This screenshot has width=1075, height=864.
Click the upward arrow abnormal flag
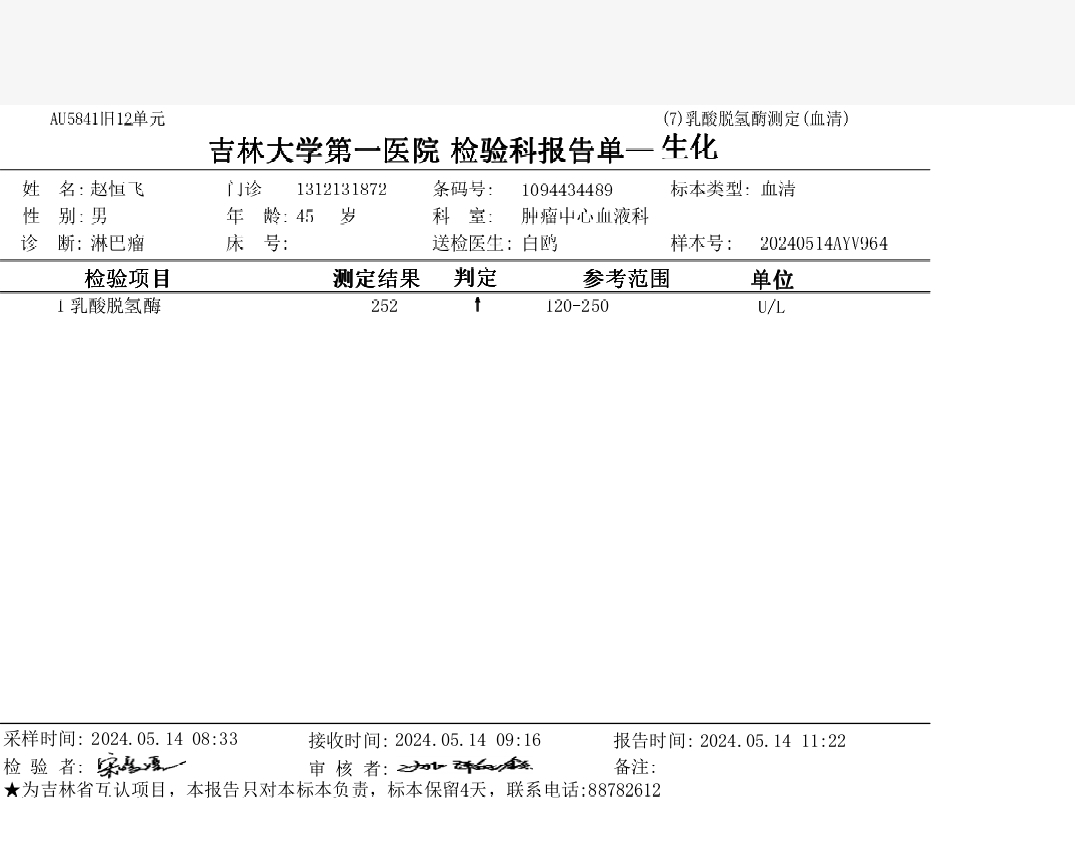pyautogui.click(x=477, y=304)
